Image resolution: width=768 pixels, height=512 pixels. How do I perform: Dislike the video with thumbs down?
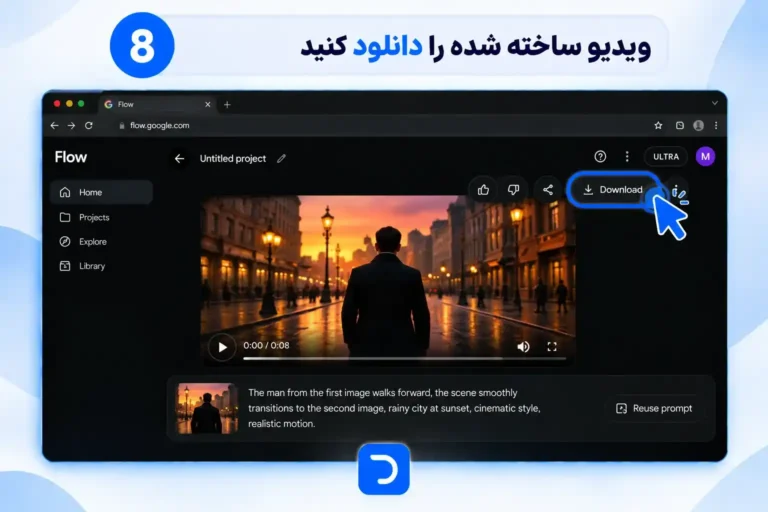[x=513, y=190]
